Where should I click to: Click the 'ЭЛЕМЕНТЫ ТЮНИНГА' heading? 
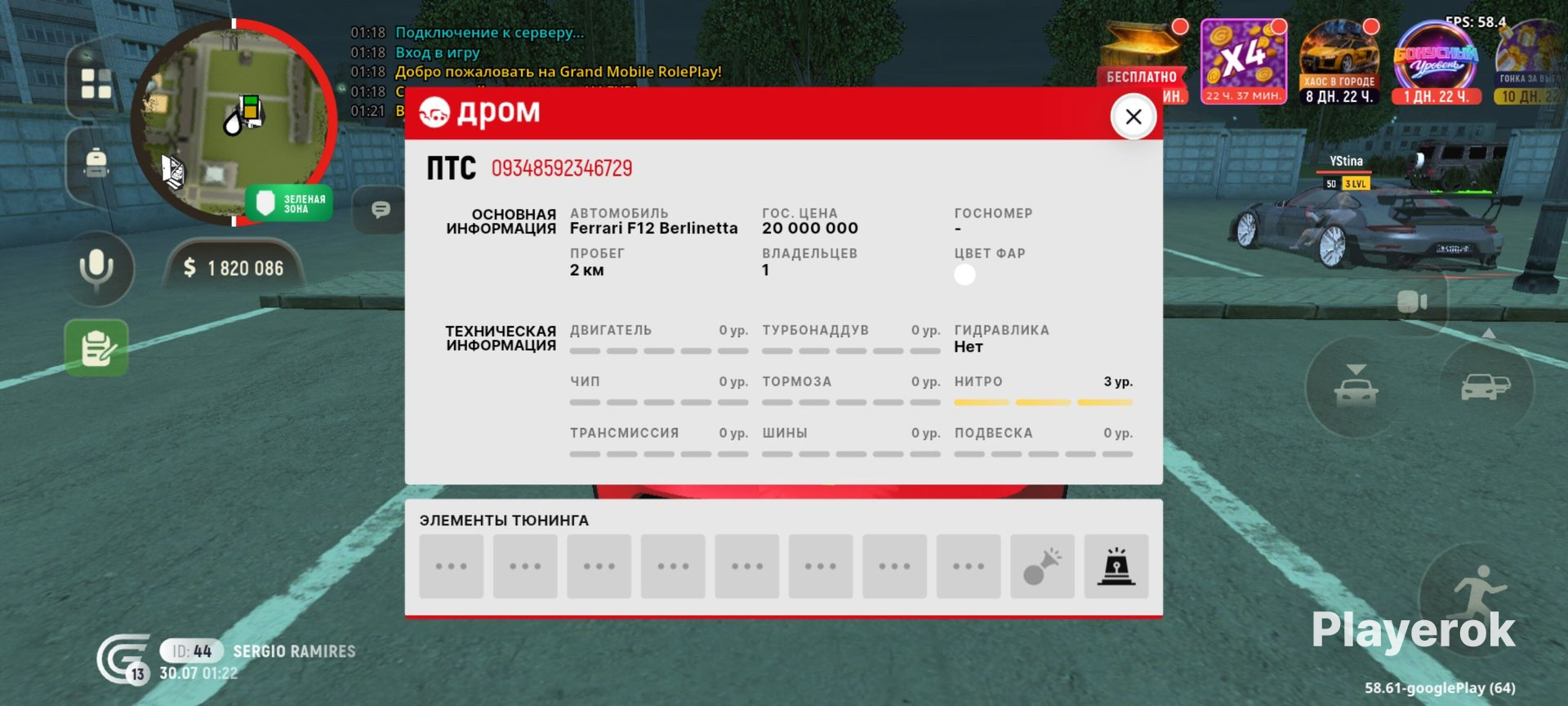(x=504, y=521)
